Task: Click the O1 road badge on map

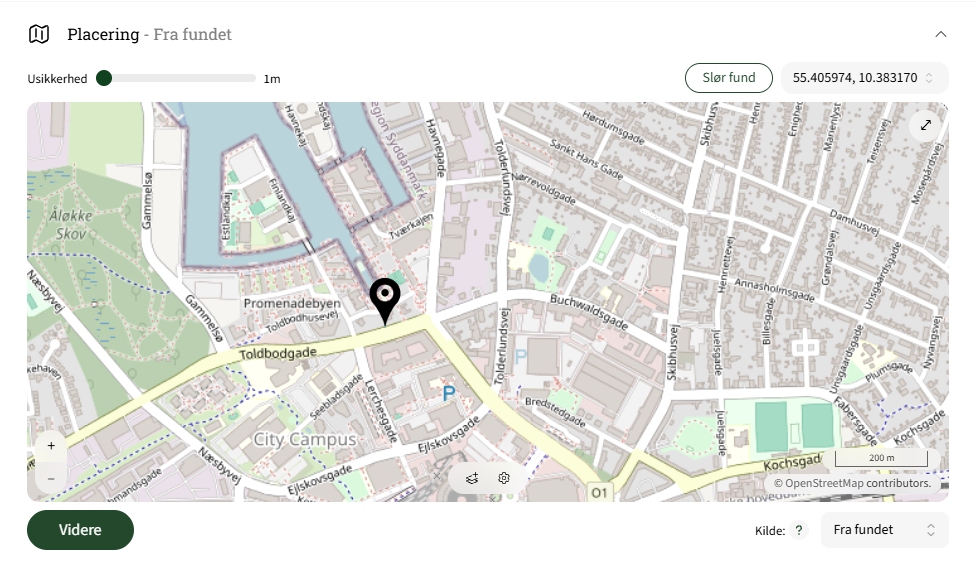Action: point(599,493)
